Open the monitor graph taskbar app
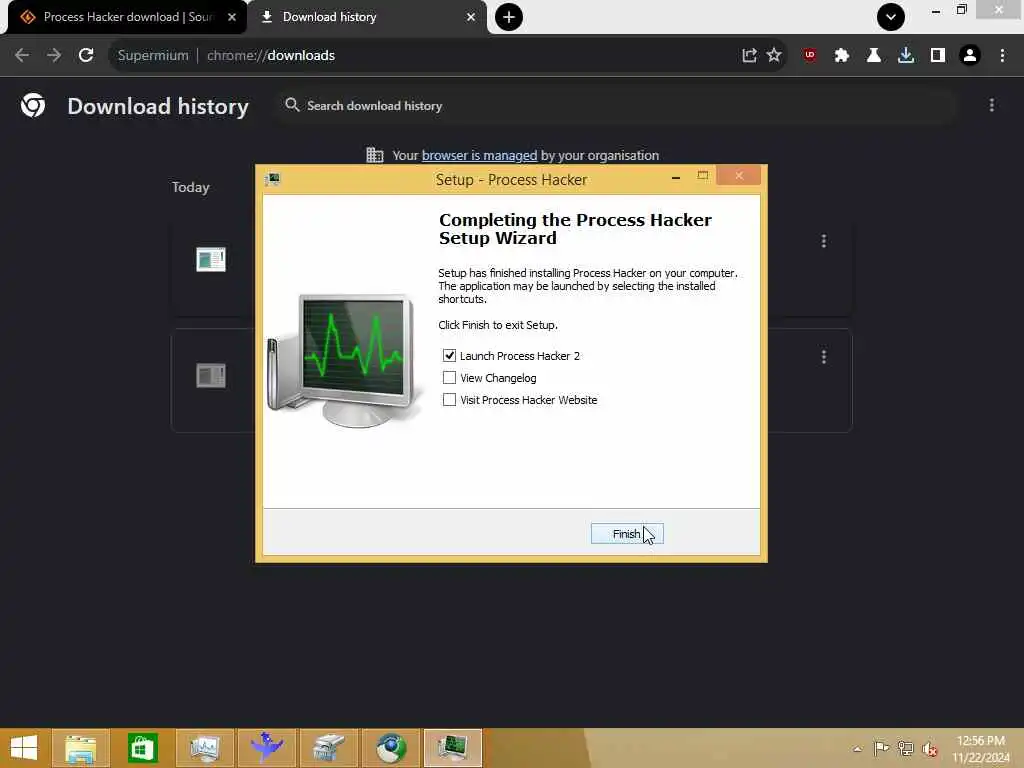This screenshot has height=768, width=1024. [x=204, y=748]
